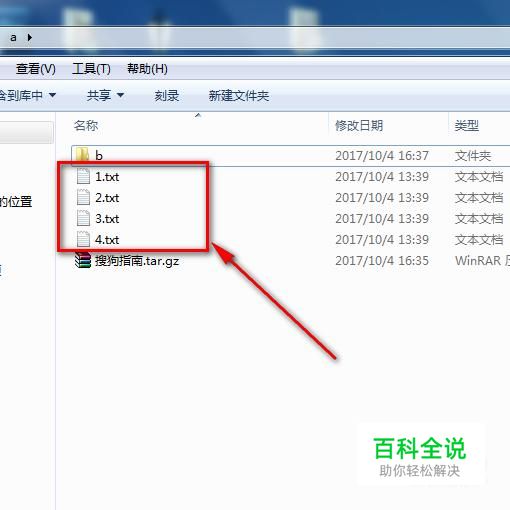The image size is (510, 510).
Task: Select the folder icon of b
Action: (82, 155)
